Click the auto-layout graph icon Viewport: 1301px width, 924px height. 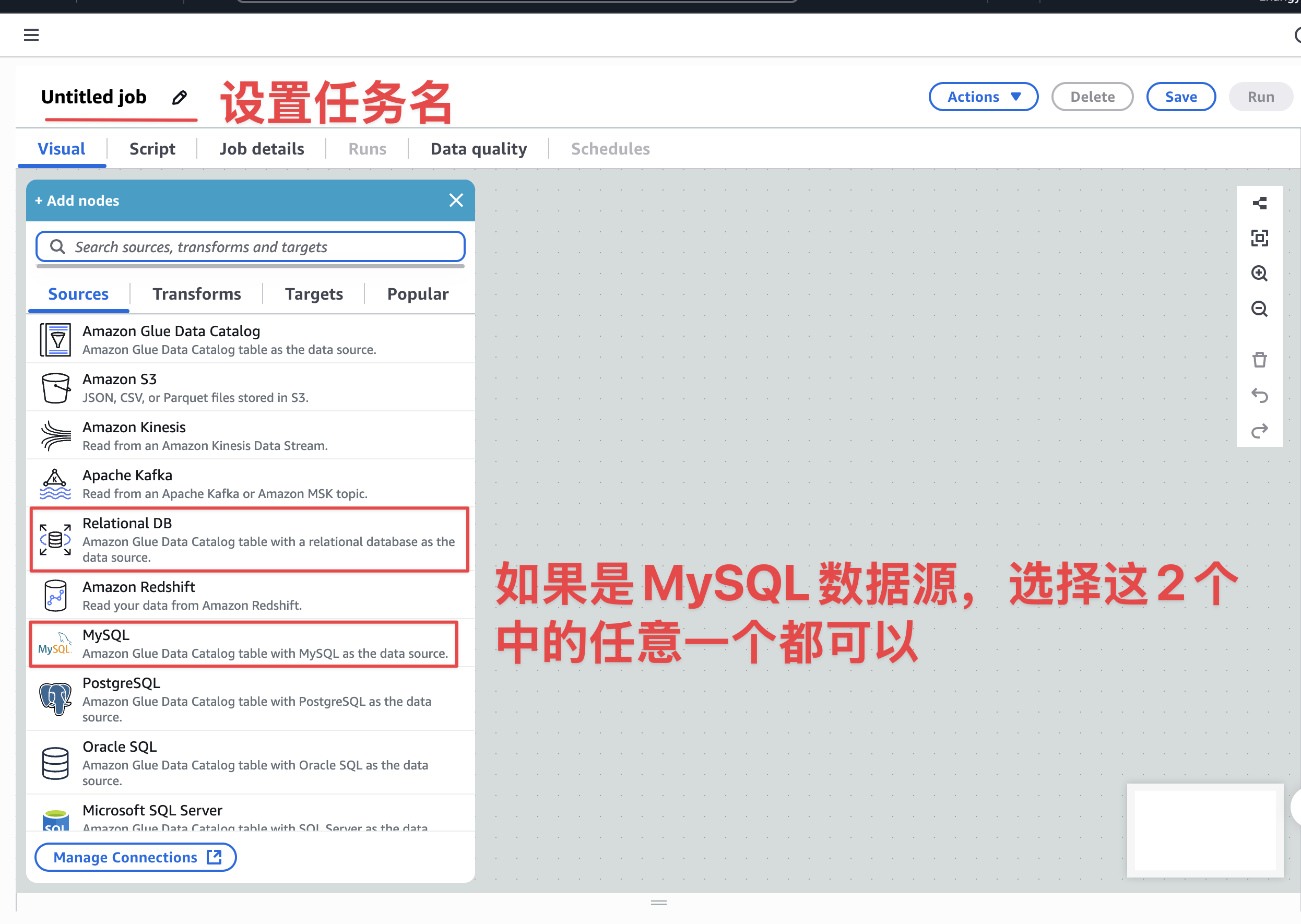(x=1259, y=203)
